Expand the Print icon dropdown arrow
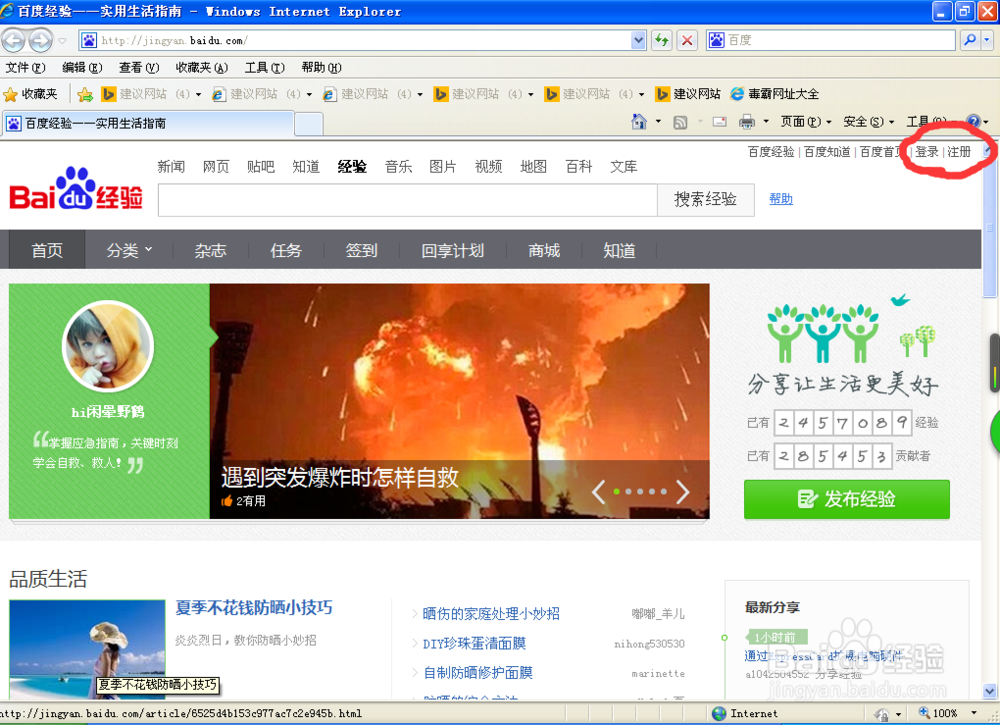Screen dimensions: 1000x725 [x=766, y=121]
